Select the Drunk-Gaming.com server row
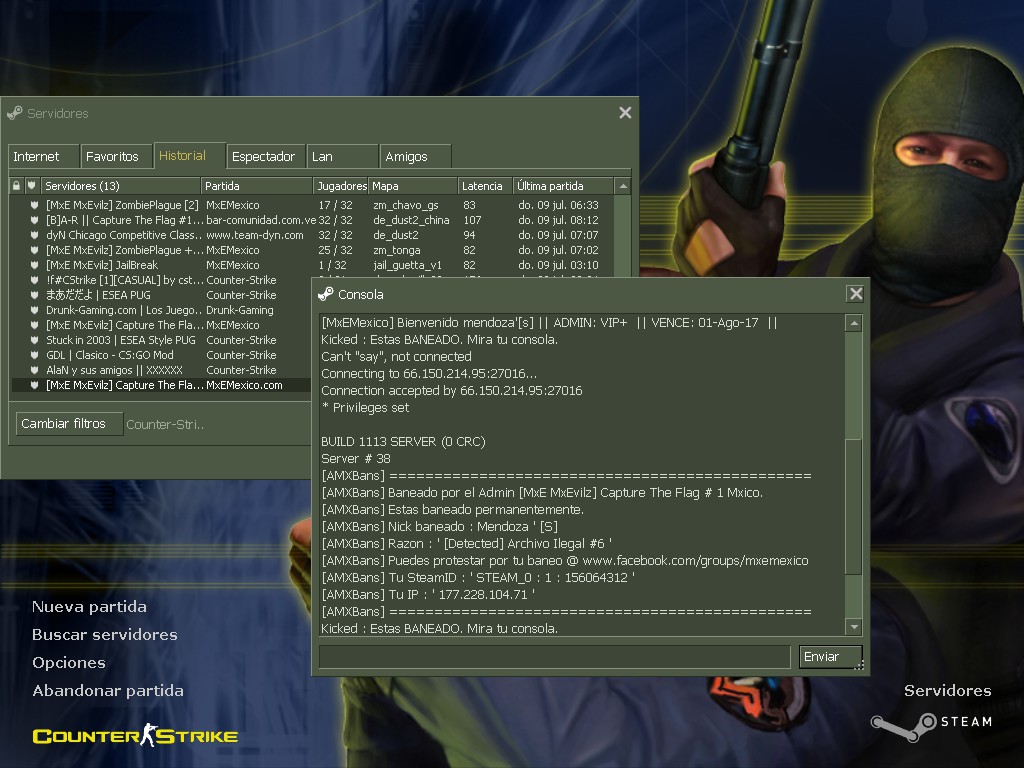 (x=161, y=310)
